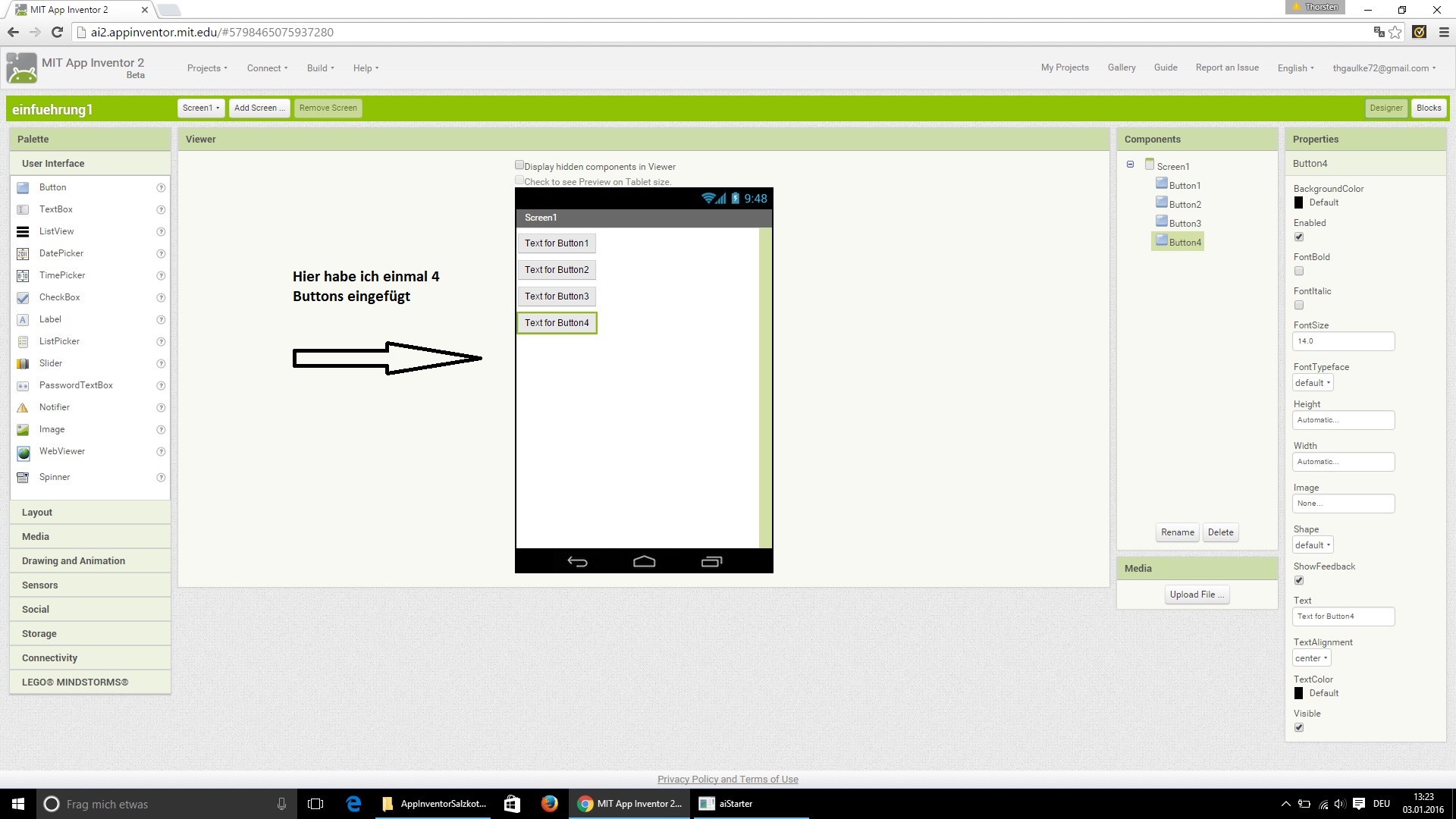Select the TimePicker palette icon

pyautogui.click(x=23, y=275)
